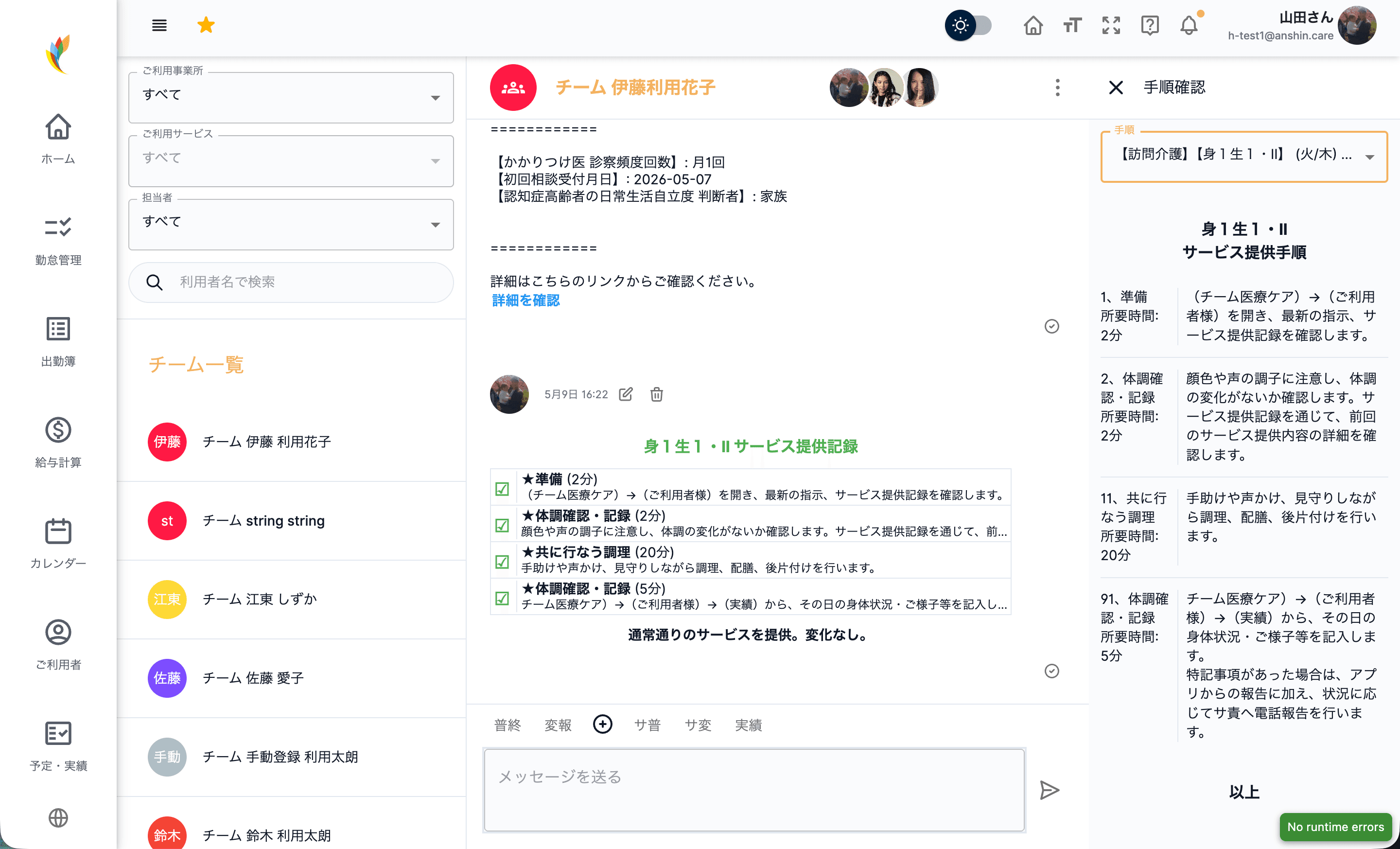This screenshot has height=849, width=1400.
Task: Click the 変報 template button
Action: 558,725
